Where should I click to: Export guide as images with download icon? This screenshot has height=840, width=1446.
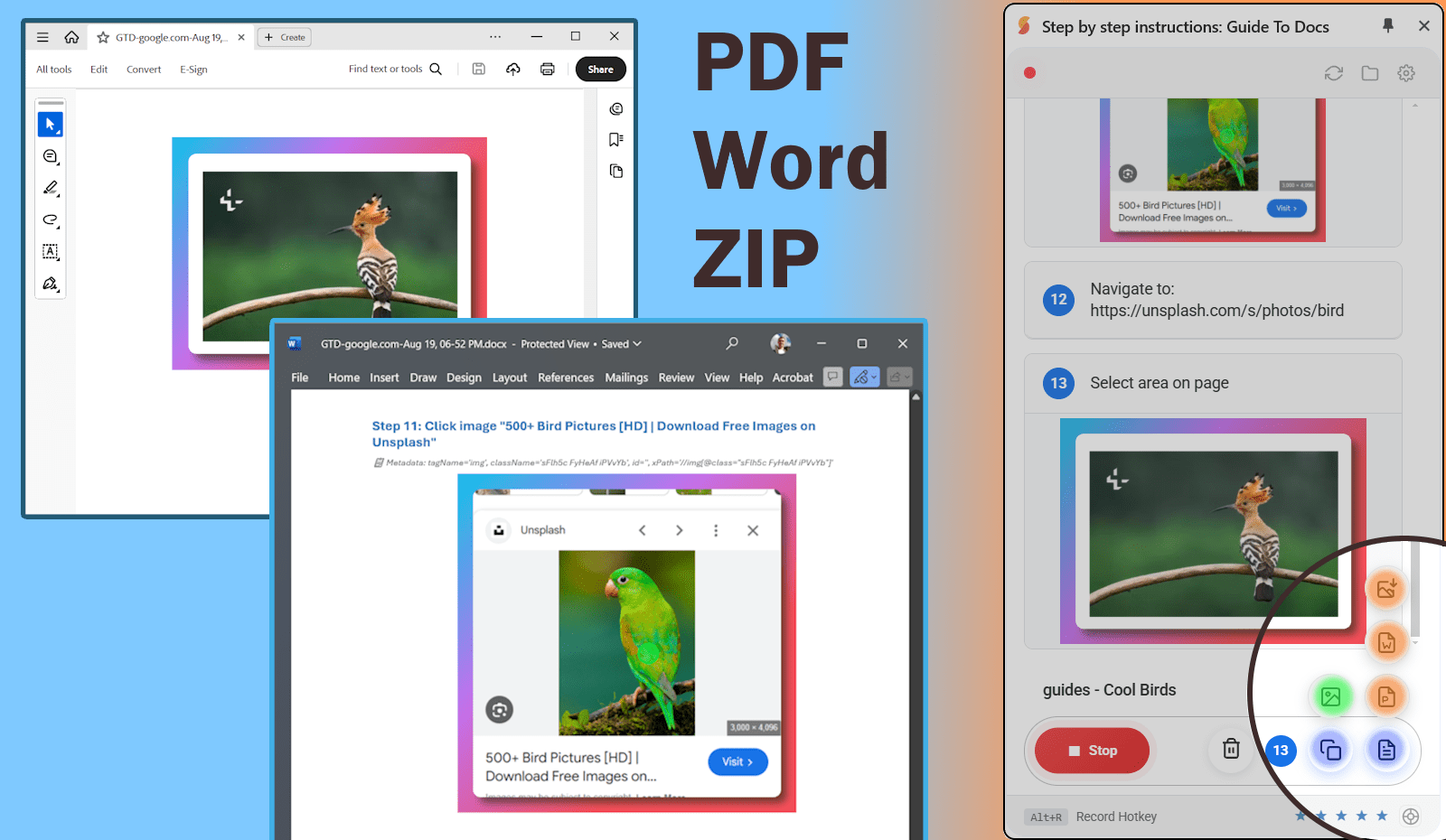(x=1386, y=589)
